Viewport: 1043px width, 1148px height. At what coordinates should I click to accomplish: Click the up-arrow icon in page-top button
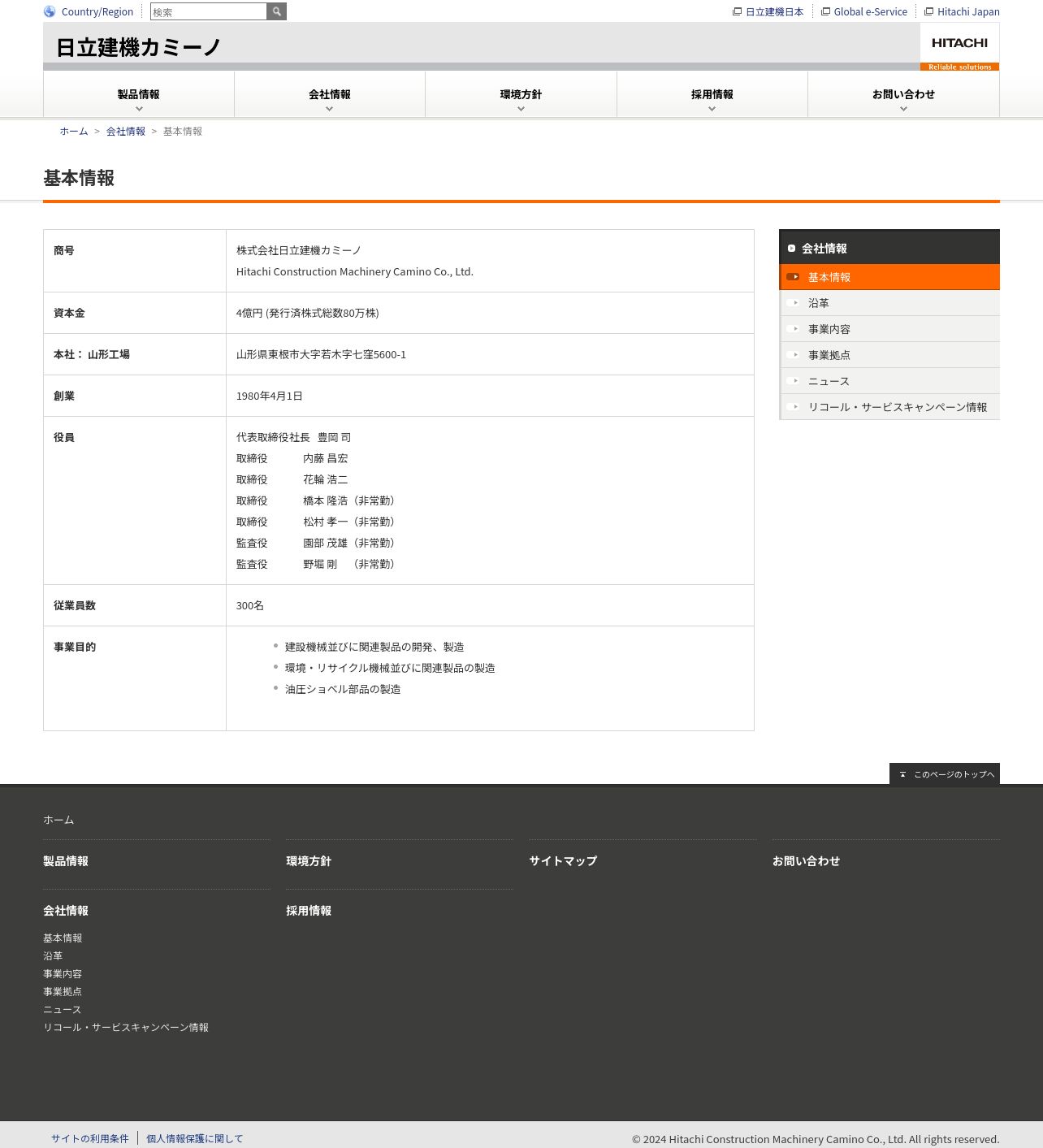902,774
